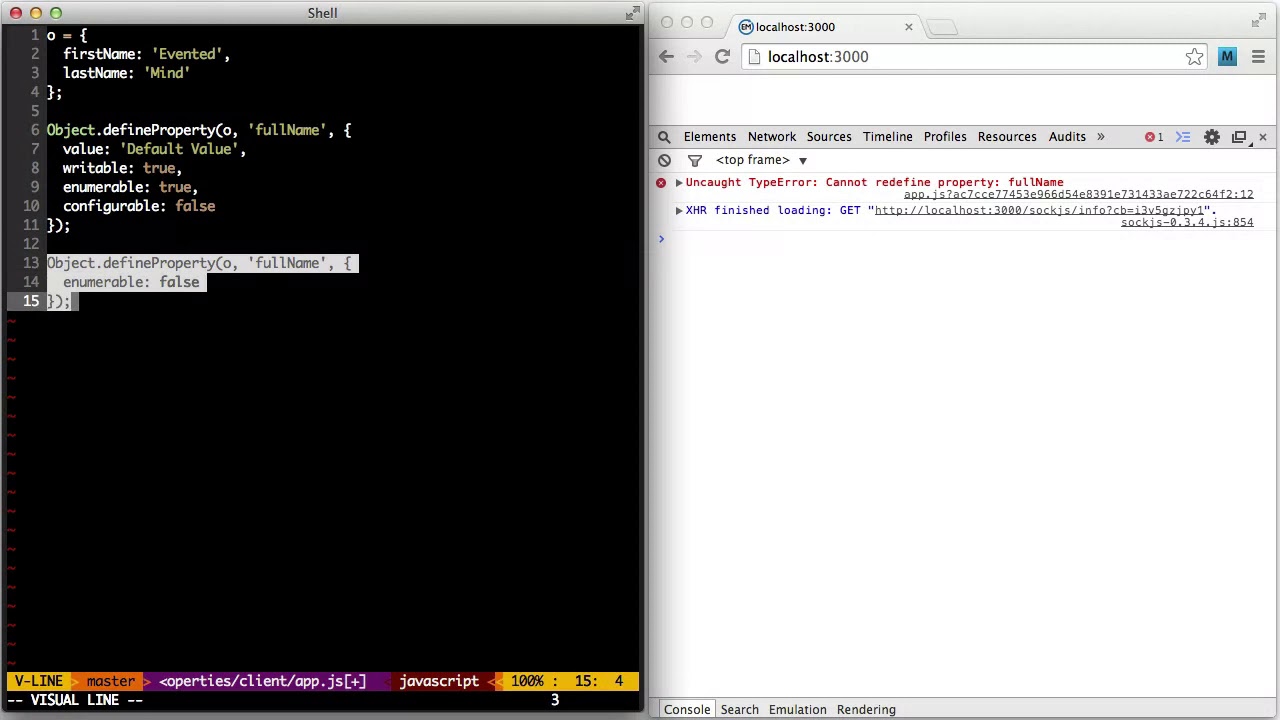
Task: Open the Profiles panel
Action: click(945, 137)
